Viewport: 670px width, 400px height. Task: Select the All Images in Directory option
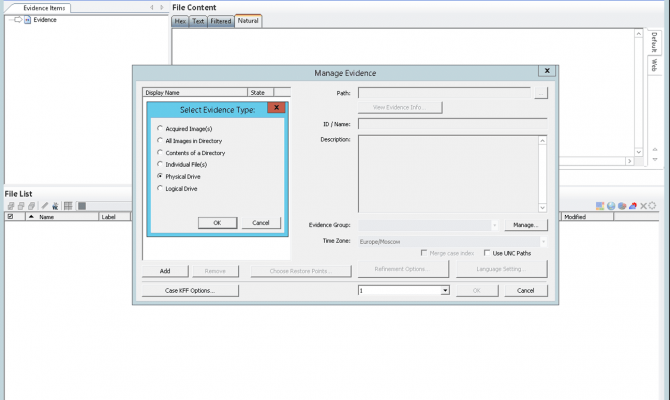point(160,140)
